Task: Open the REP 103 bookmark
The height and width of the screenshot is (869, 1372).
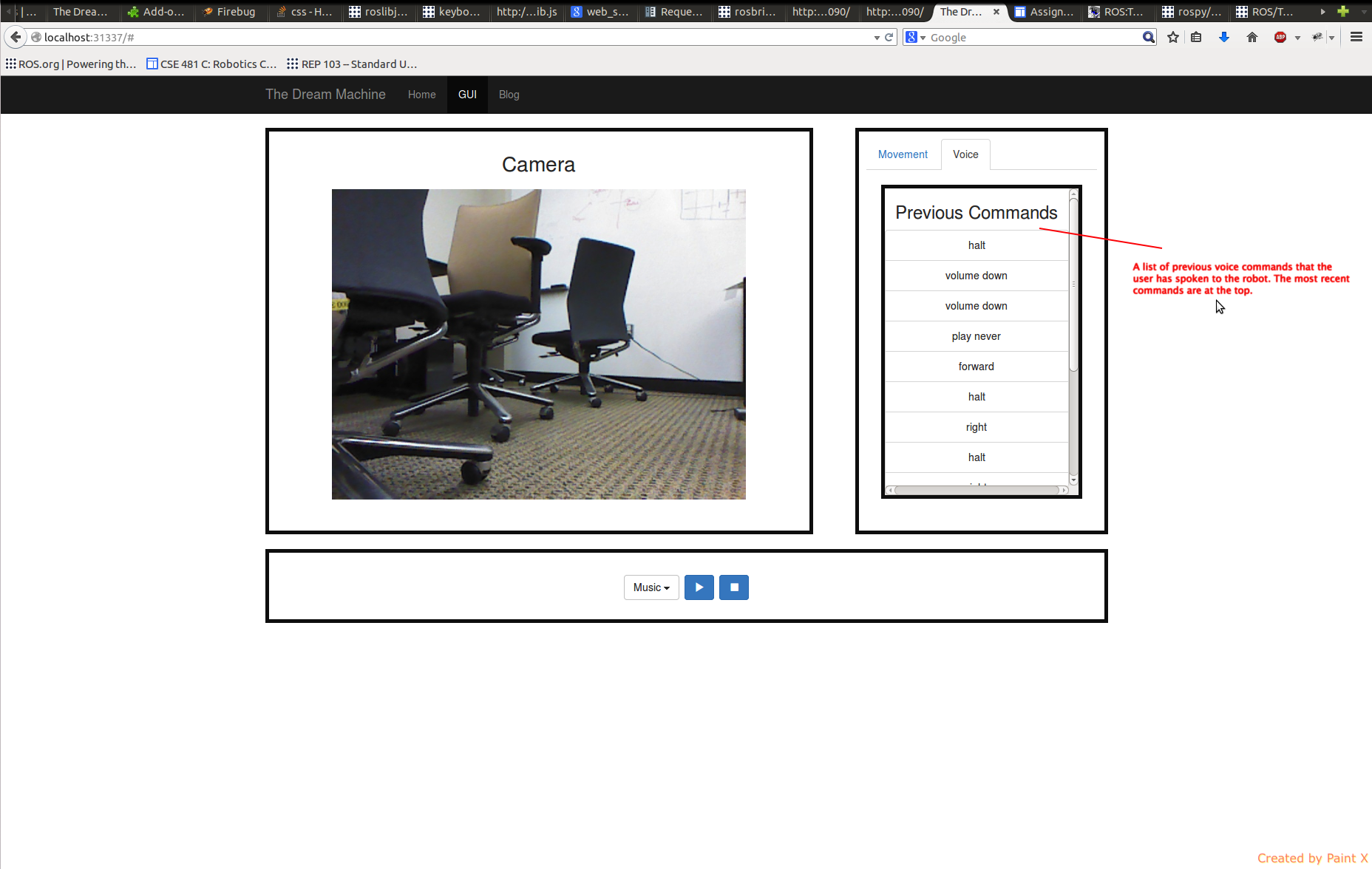Action: pos(352,64)
